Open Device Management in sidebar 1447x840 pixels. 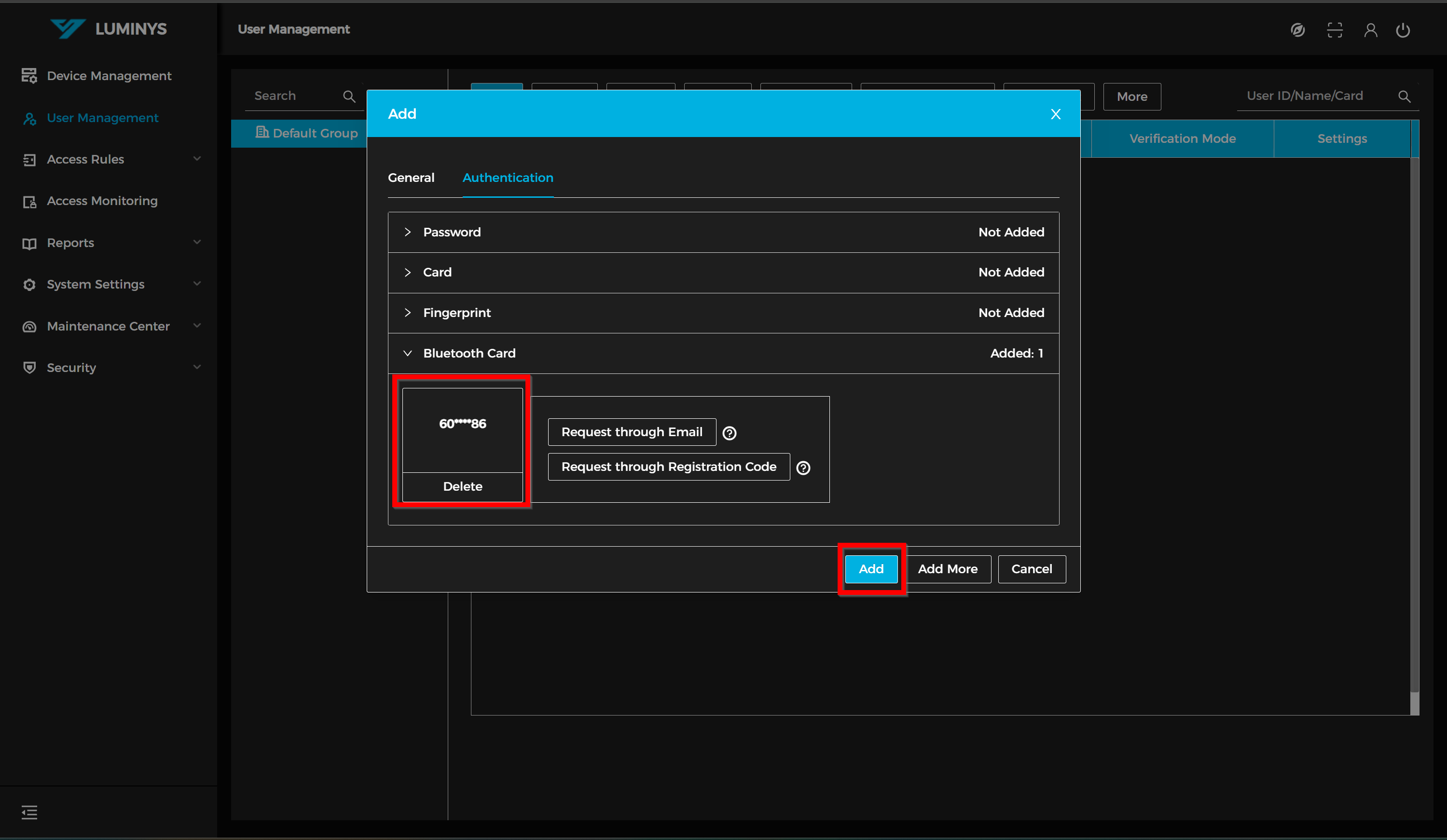pos(109,76)
